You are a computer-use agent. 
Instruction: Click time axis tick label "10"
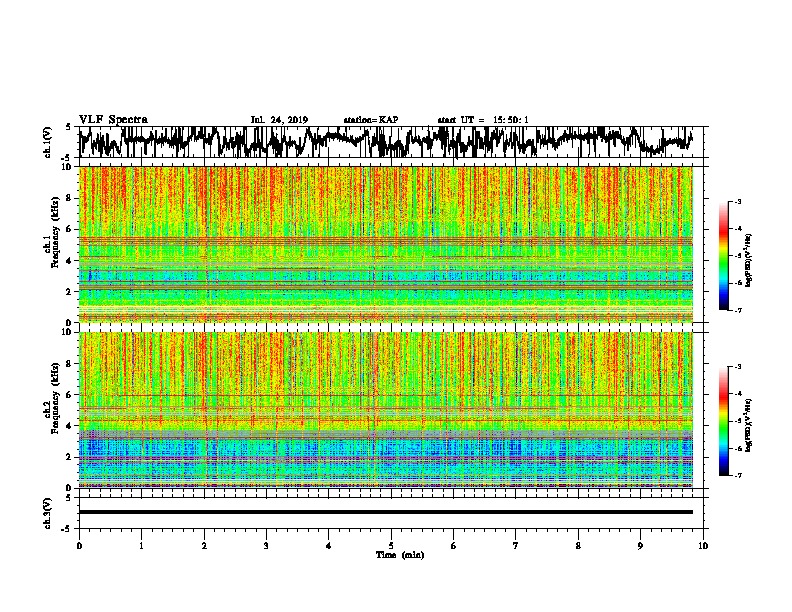tap(703, 545)
